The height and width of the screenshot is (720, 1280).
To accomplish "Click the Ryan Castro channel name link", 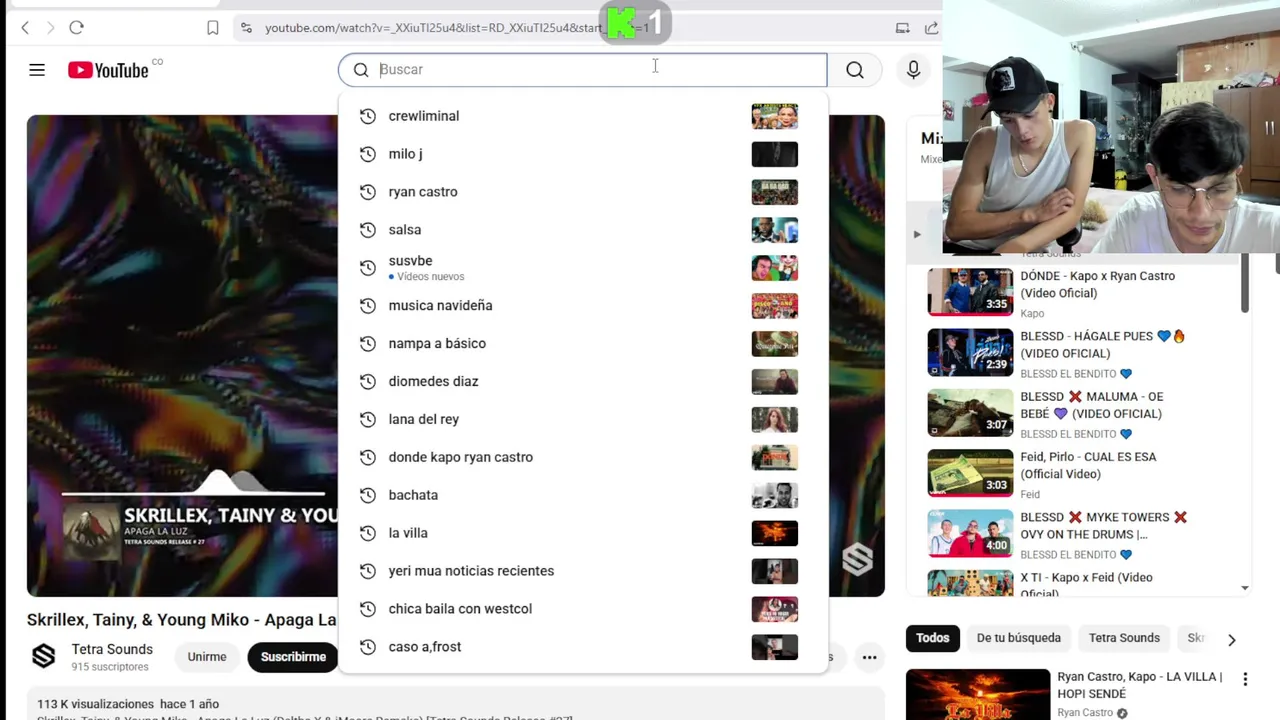I will pyautogui.click(x=1085, y=713).
